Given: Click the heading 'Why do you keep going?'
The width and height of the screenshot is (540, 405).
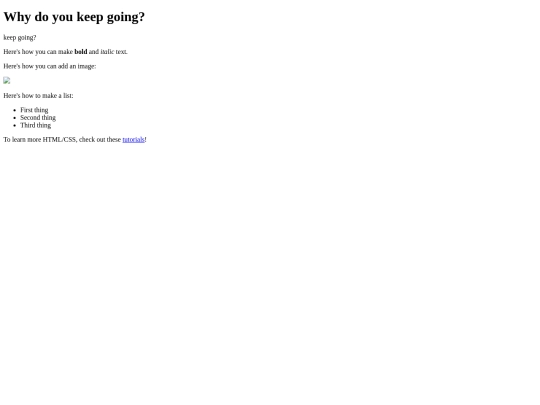Looking at the screenshot, I should pyautogui.click(x=74, y=17).
